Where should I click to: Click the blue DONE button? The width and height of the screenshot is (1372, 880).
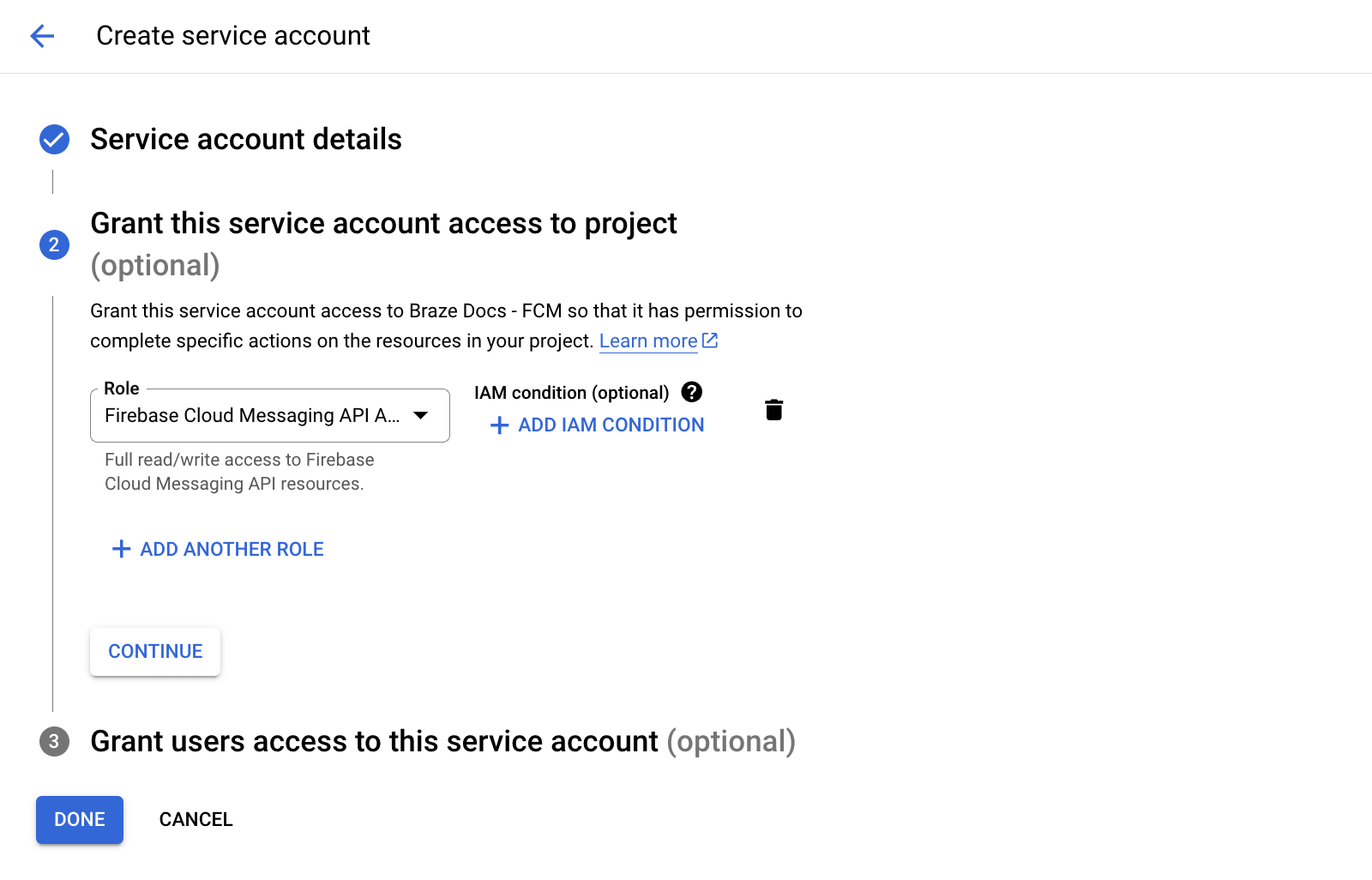point(80,820)
